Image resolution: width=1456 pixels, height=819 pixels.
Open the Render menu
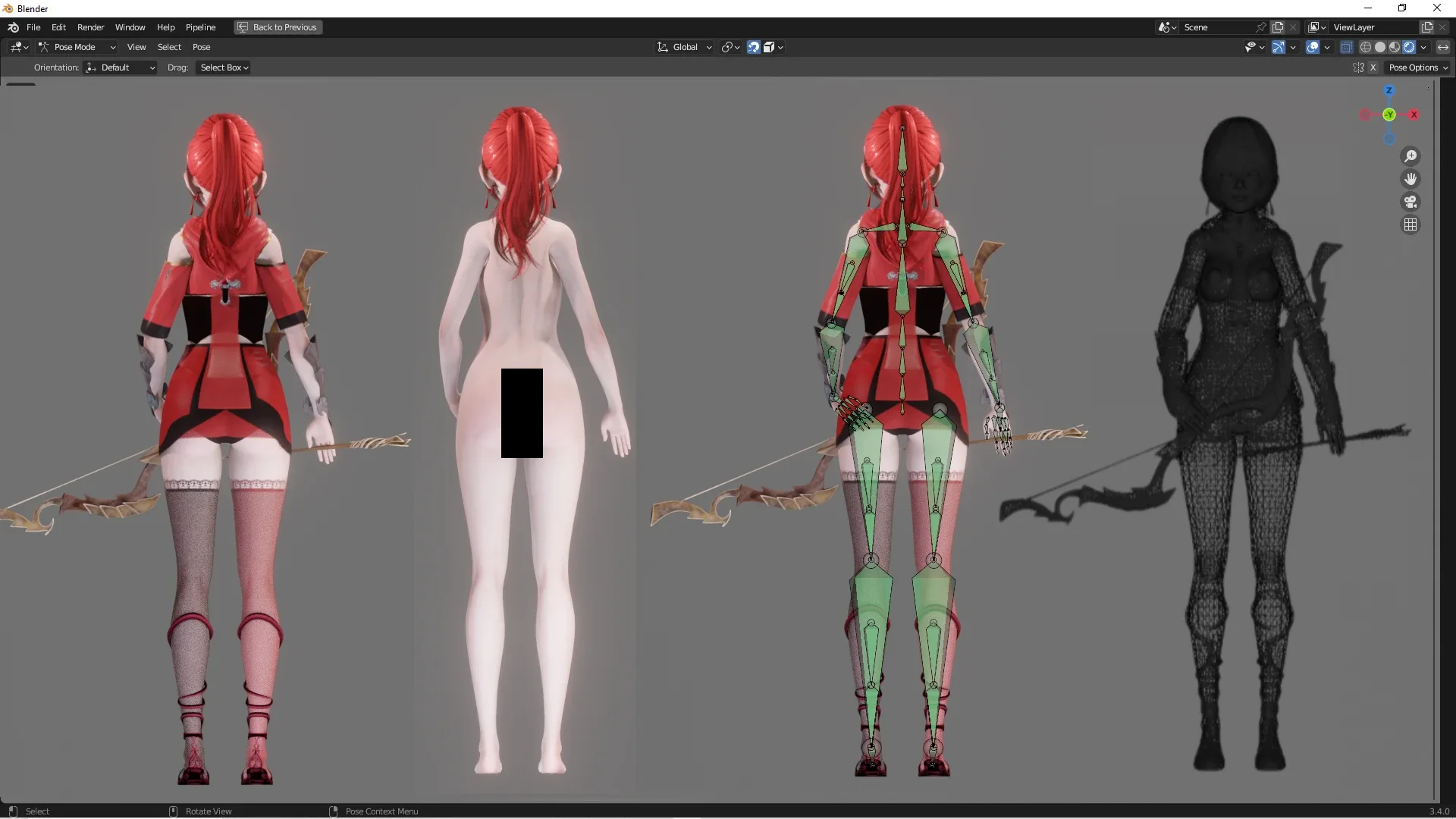coord(90,27)
